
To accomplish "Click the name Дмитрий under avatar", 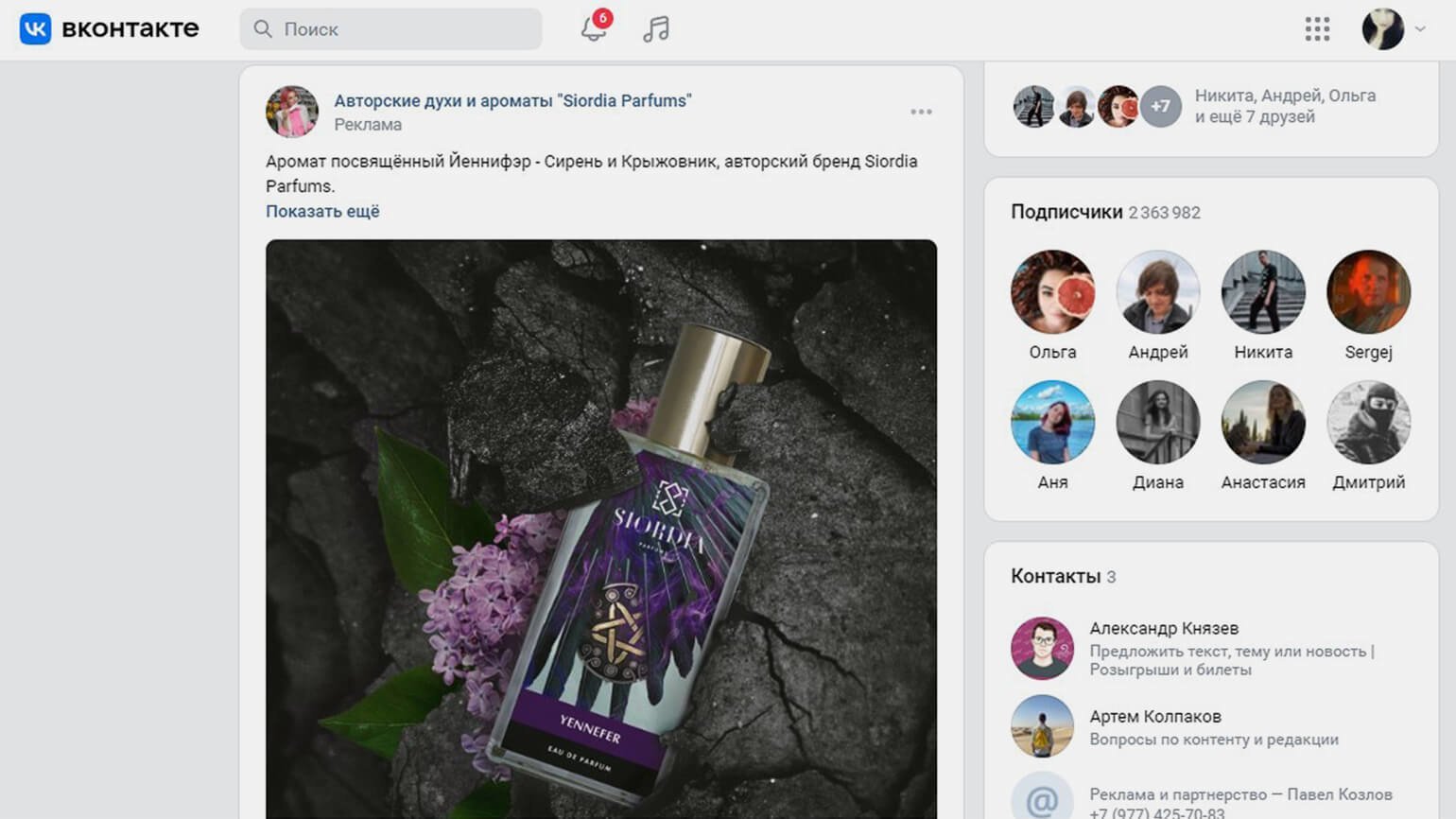I will point(1368,482).
